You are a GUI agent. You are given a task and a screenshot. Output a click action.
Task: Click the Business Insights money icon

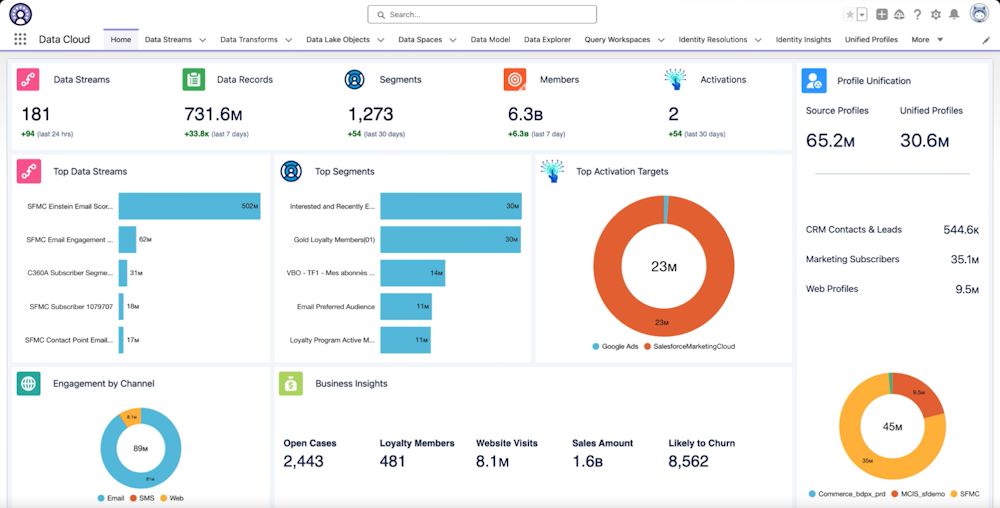(291, 384)
